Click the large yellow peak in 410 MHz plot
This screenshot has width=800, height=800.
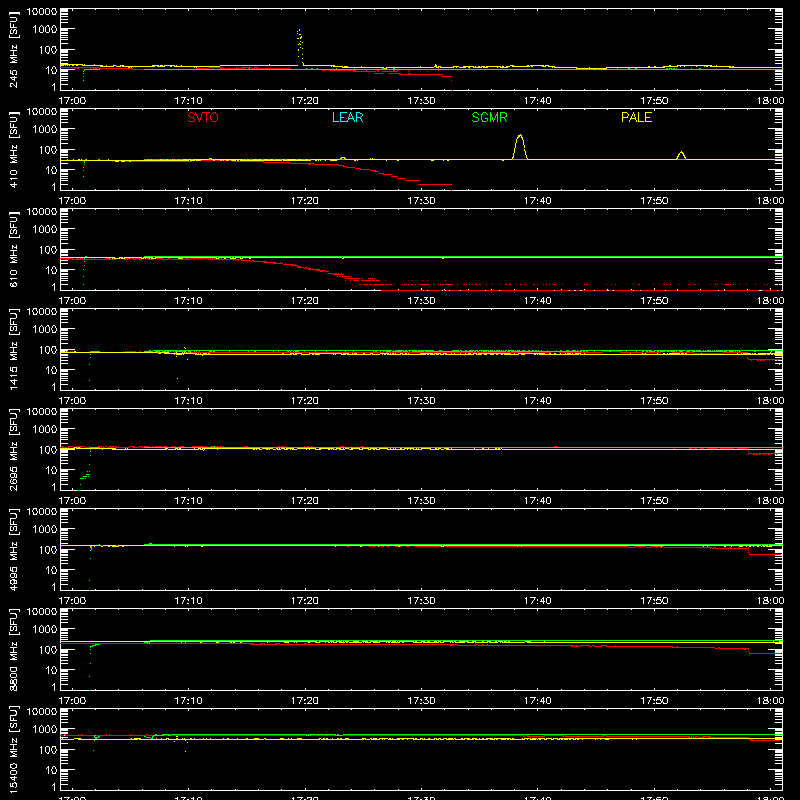(x=520, y=147)
